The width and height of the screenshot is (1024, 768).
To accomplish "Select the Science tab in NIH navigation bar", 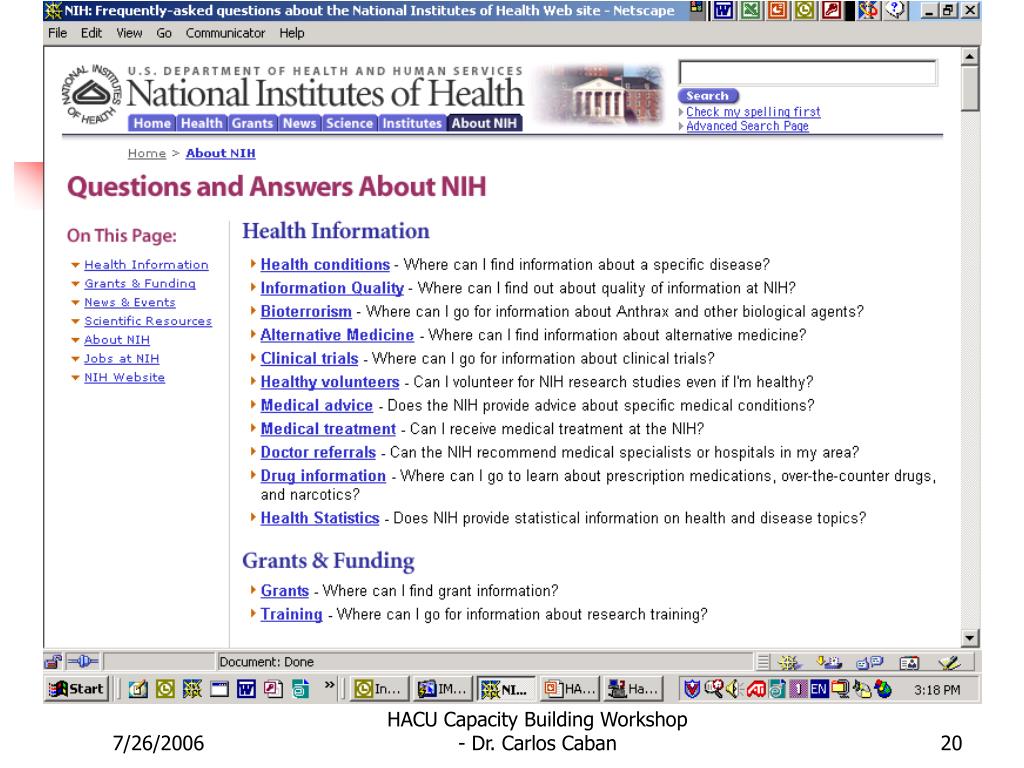I will (x=349, y=123).
